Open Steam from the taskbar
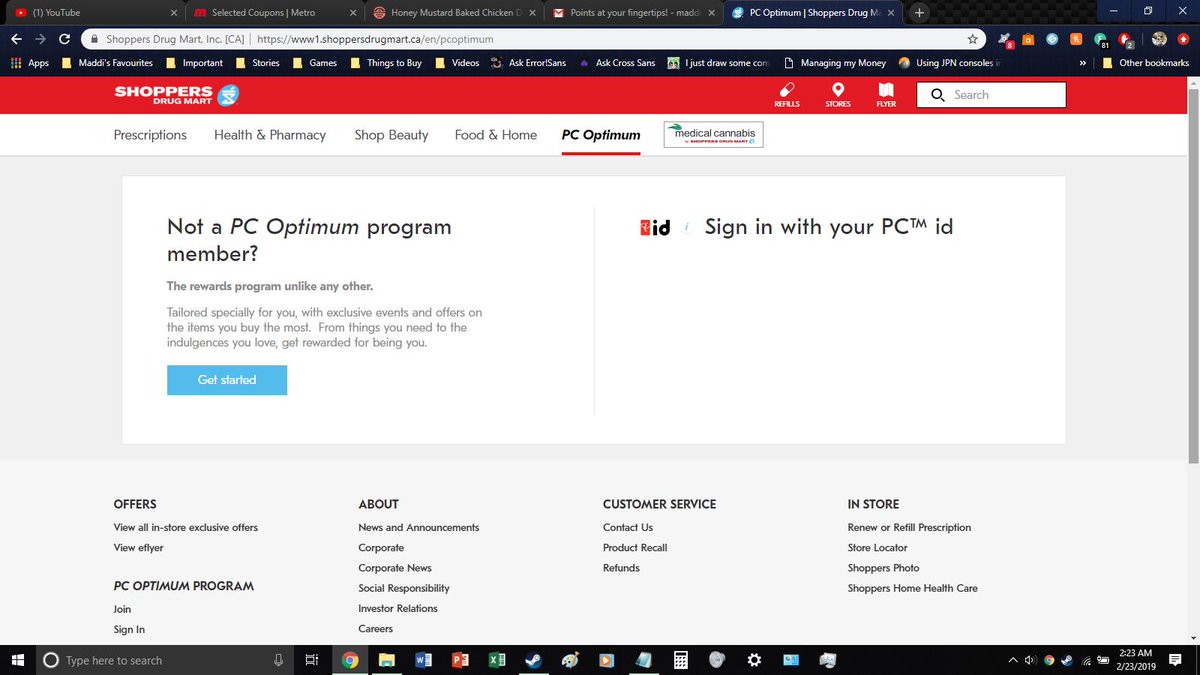1200x675 pixels. (x=533, y=660)
